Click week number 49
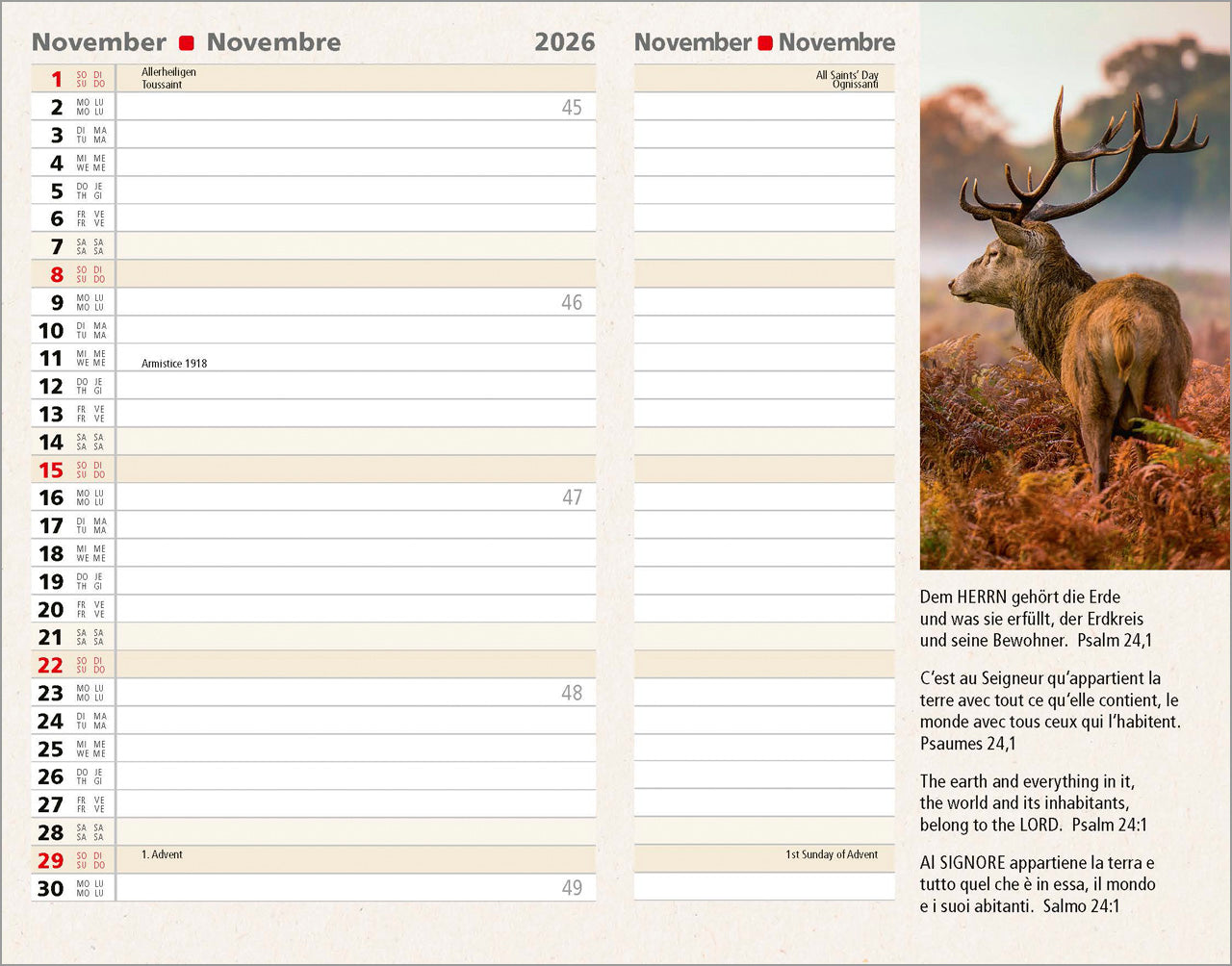This screenshot has width=1232, height=966. click(x=572, y=888)
